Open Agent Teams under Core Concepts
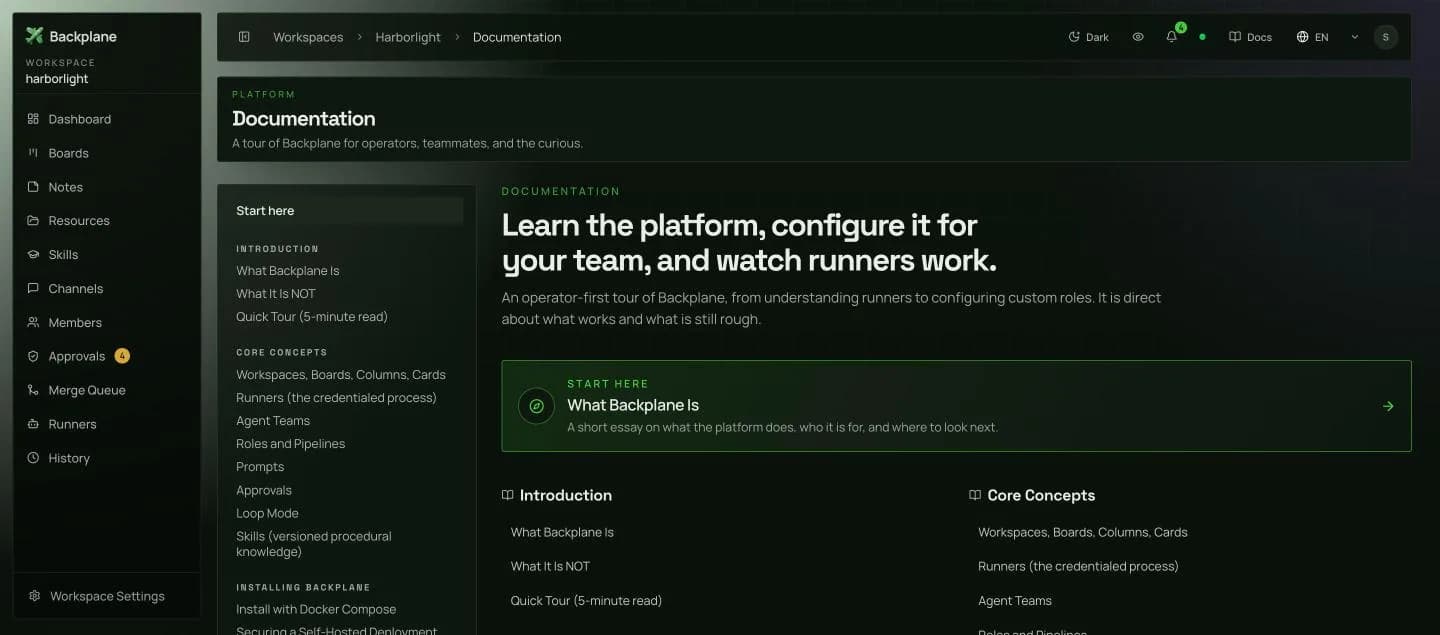Viewport: 1440px width, 635px height. [1015, 601]
